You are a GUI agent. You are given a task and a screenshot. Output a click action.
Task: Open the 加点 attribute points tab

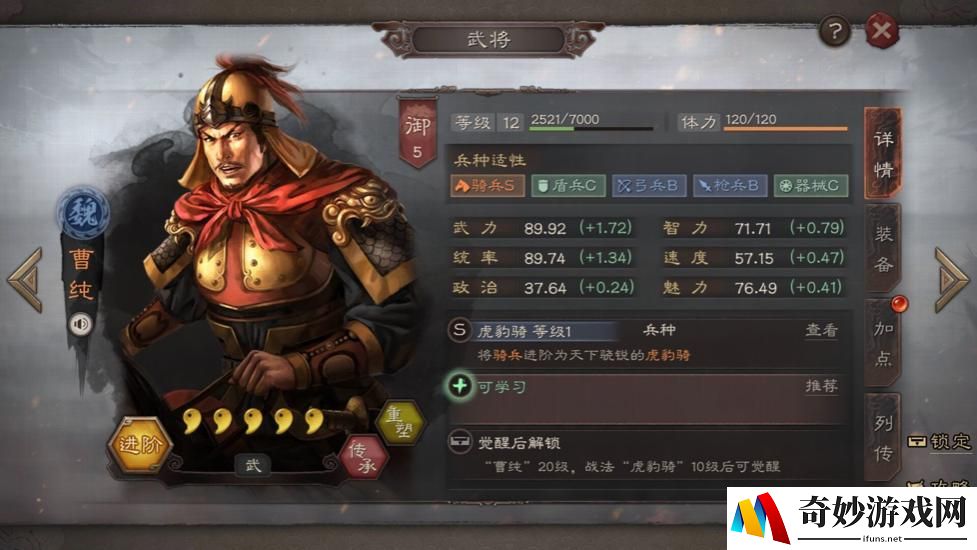click(x=883, y=343)
